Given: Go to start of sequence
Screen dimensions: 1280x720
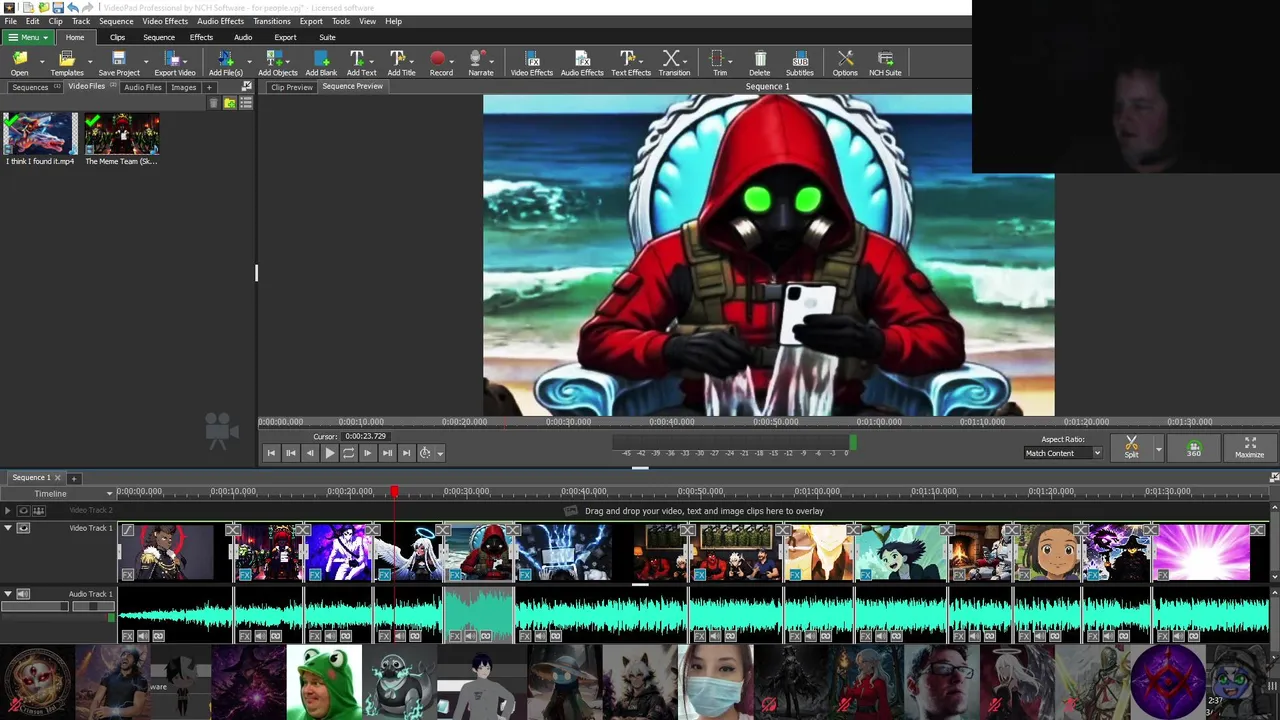Looking at the screenshot, I should [x=271, y=453].
